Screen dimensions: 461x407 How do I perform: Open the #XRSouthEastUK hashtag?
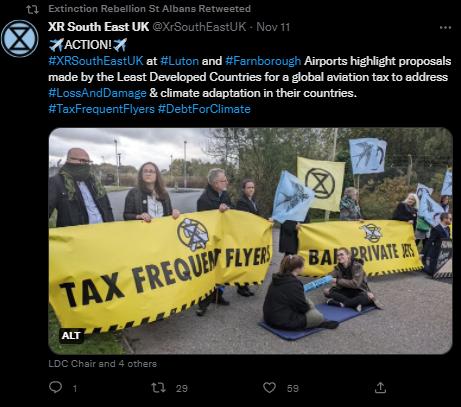(x=96, y=61)
